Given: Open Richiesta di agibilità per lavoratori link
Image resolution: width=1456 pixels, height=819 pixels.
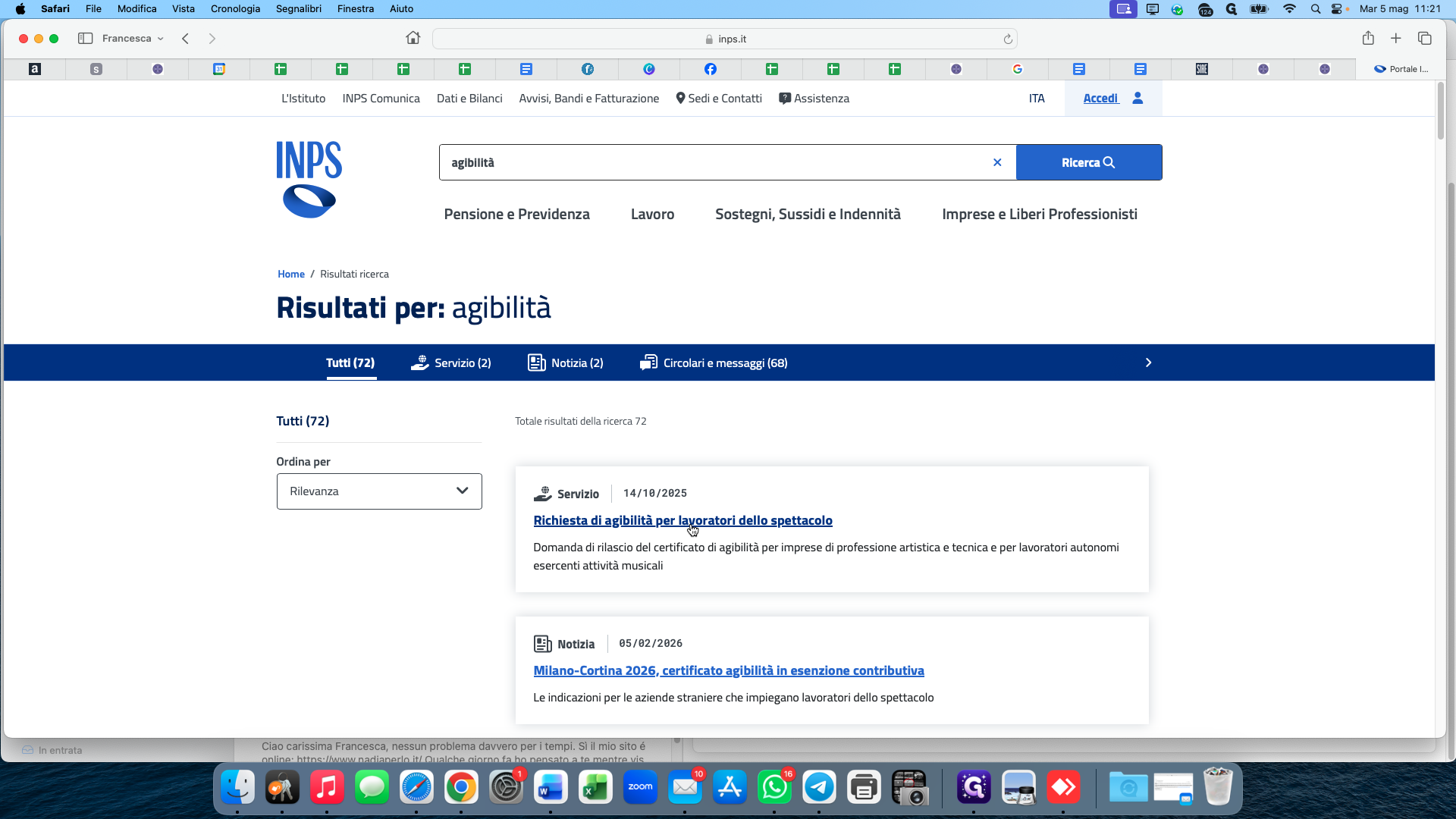Looking at the screenshot, I should (682, 520).
